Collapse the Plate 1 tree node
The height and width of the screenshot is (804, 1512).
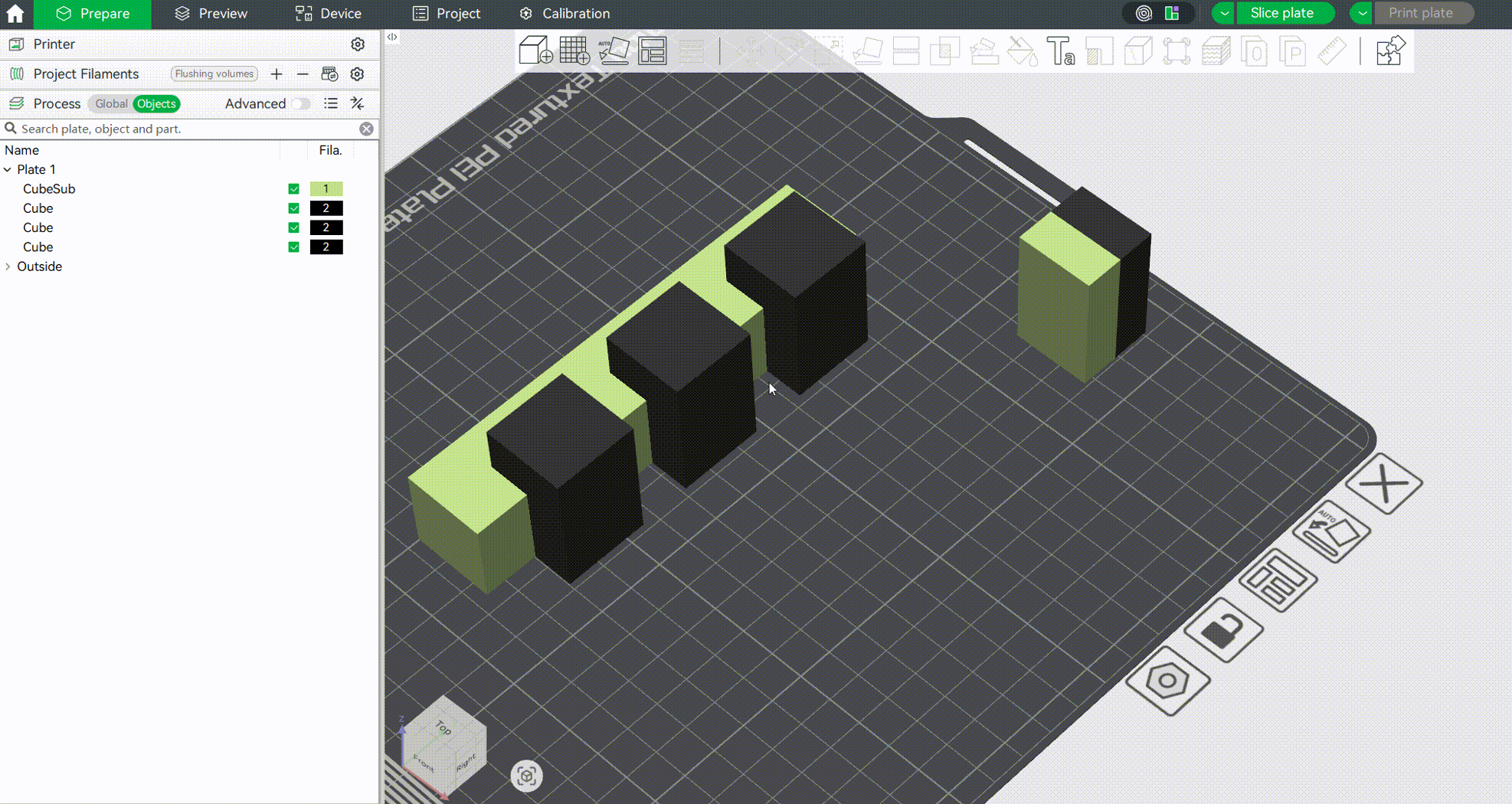click(8, 169)
